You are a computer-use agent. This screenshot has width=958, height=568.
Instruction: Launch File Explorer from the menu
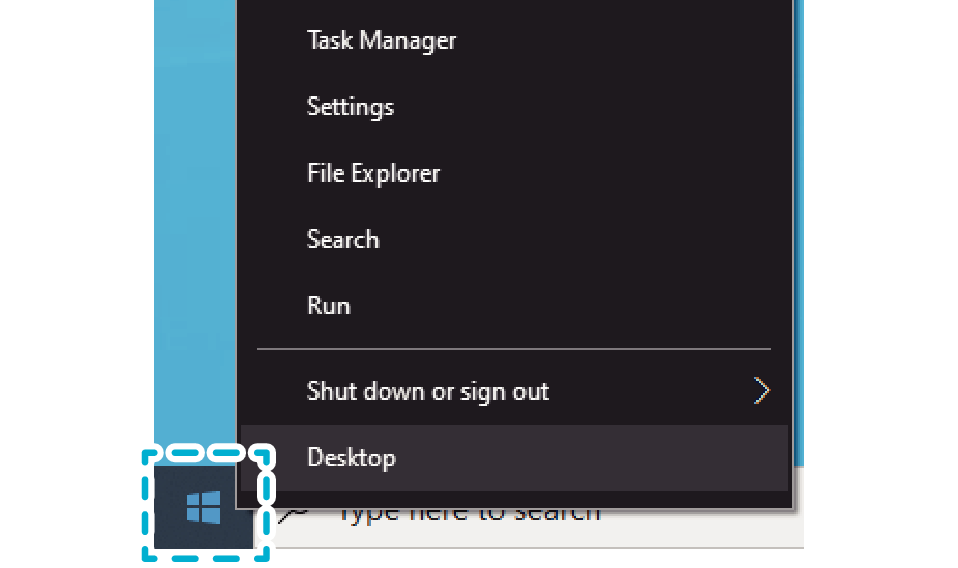(373, 173)
